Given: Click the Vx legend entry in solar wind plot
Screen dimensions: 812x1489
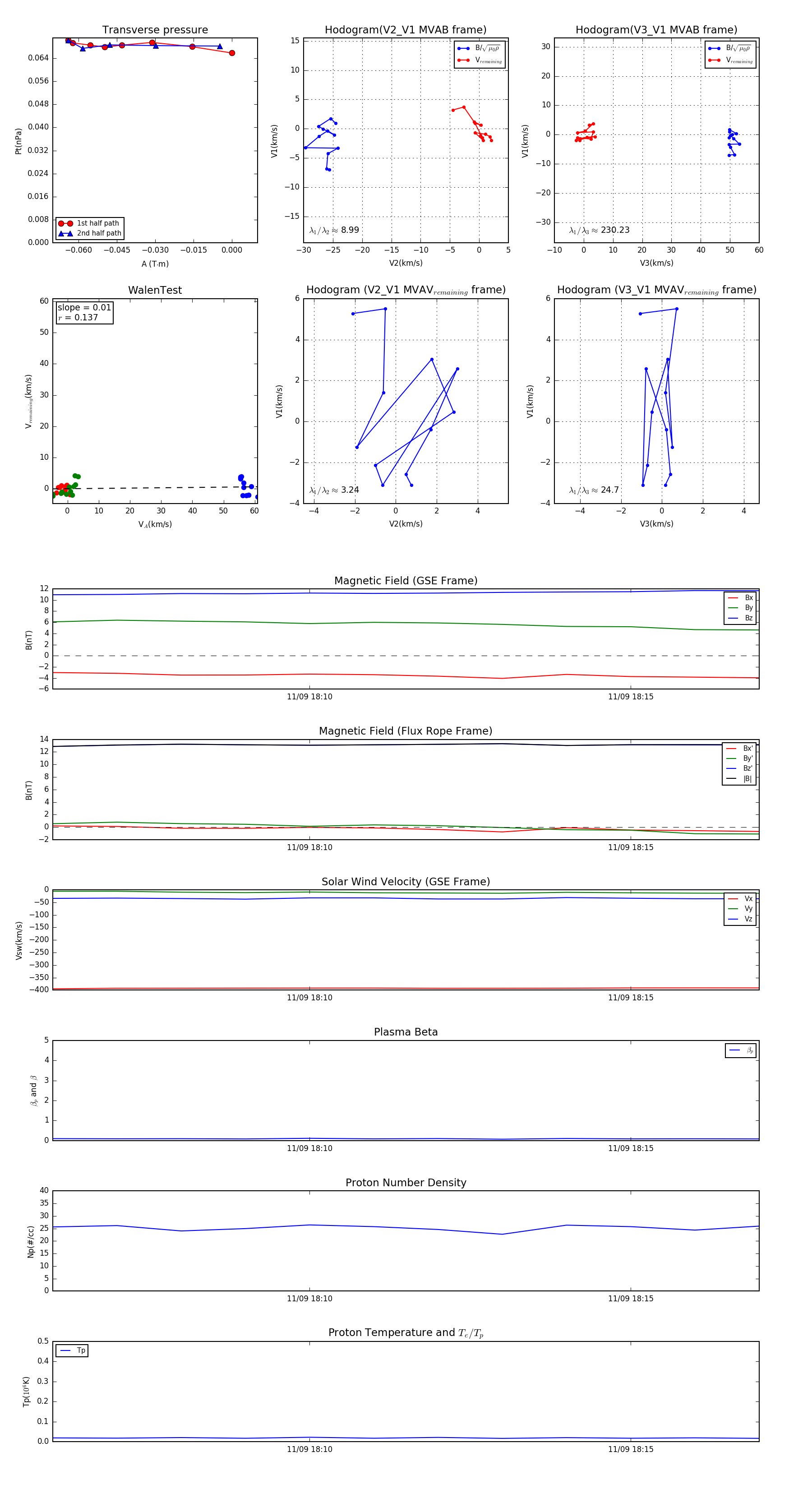Looking at the screenshot, I should [740, 899].
